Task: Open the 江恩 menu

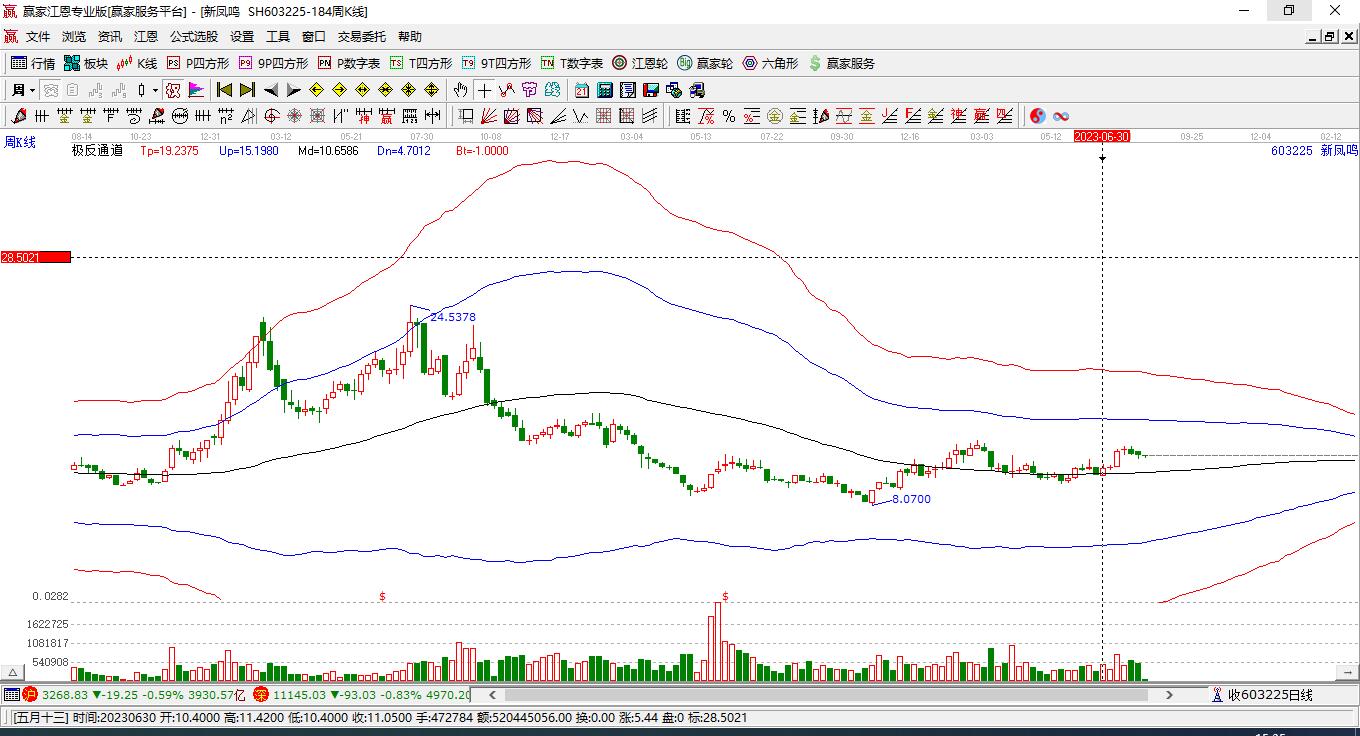Action: [x=146, y=36]
